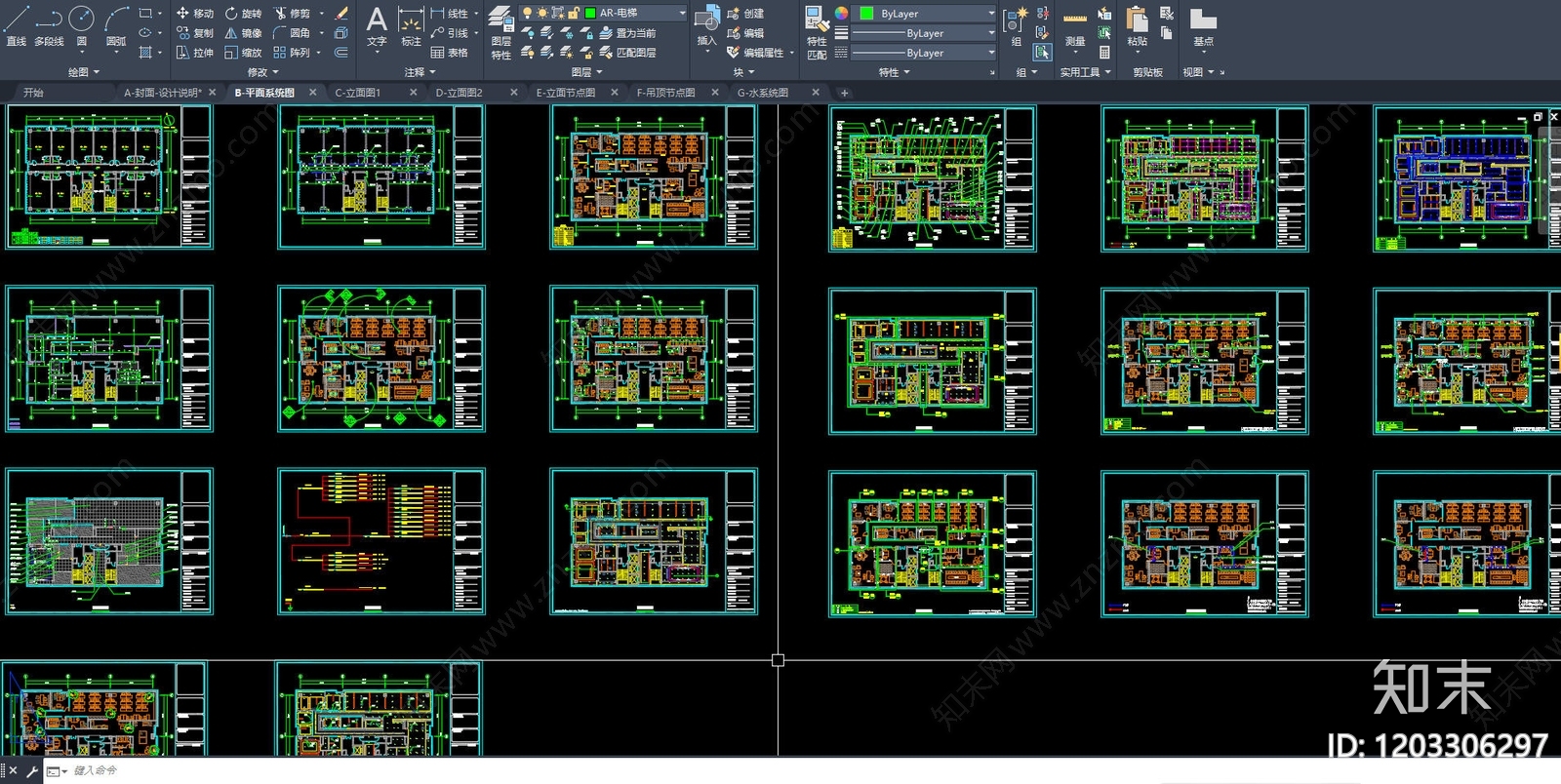Click 置为当前 to set current layer

pyautogui.click(x=627, y=33)
